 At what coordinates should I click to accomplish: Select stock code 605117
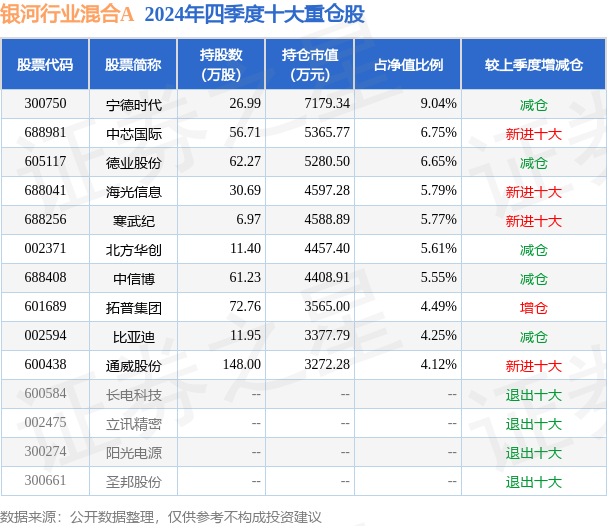coord(45,161)
